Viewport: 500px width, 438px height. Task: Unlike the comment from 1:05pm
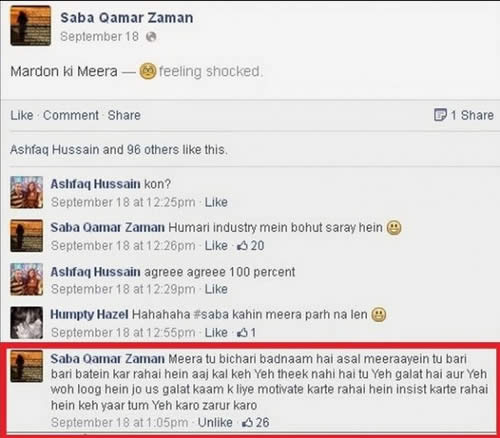tap(215, 422)
